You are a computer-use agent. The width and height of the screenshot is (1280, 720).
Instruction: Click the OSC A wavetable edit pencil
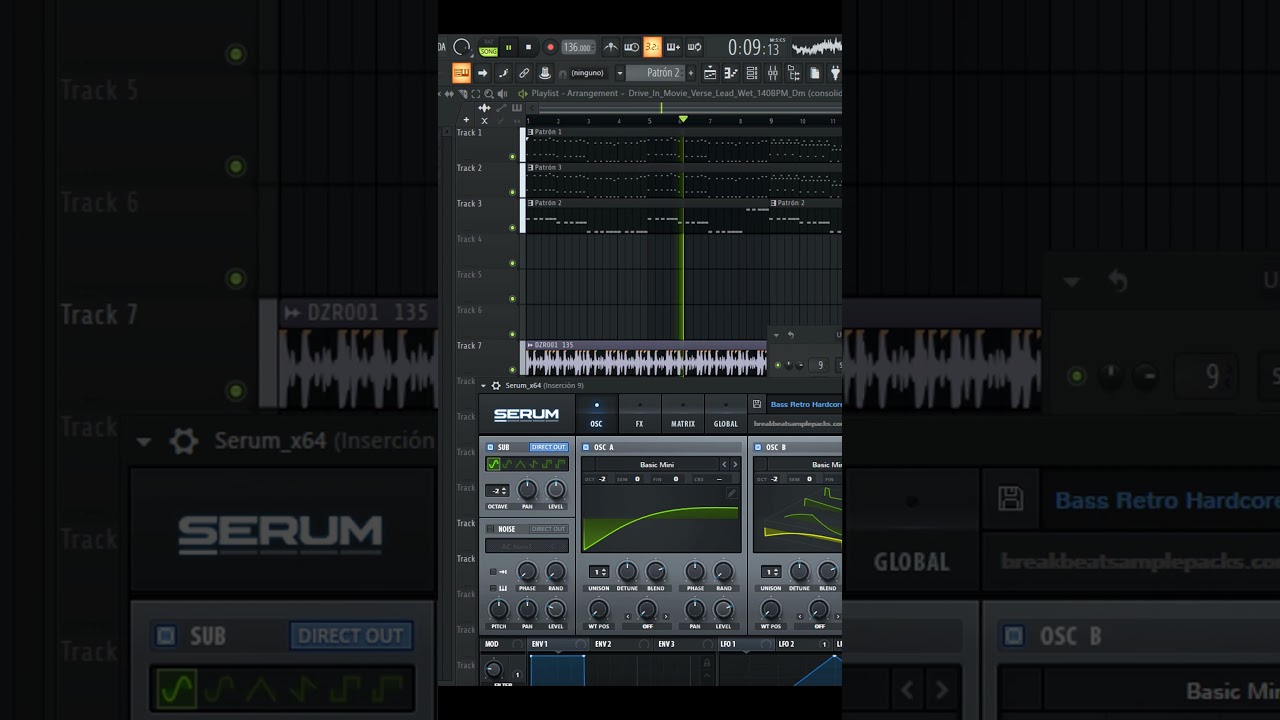(x=732, y=493)
